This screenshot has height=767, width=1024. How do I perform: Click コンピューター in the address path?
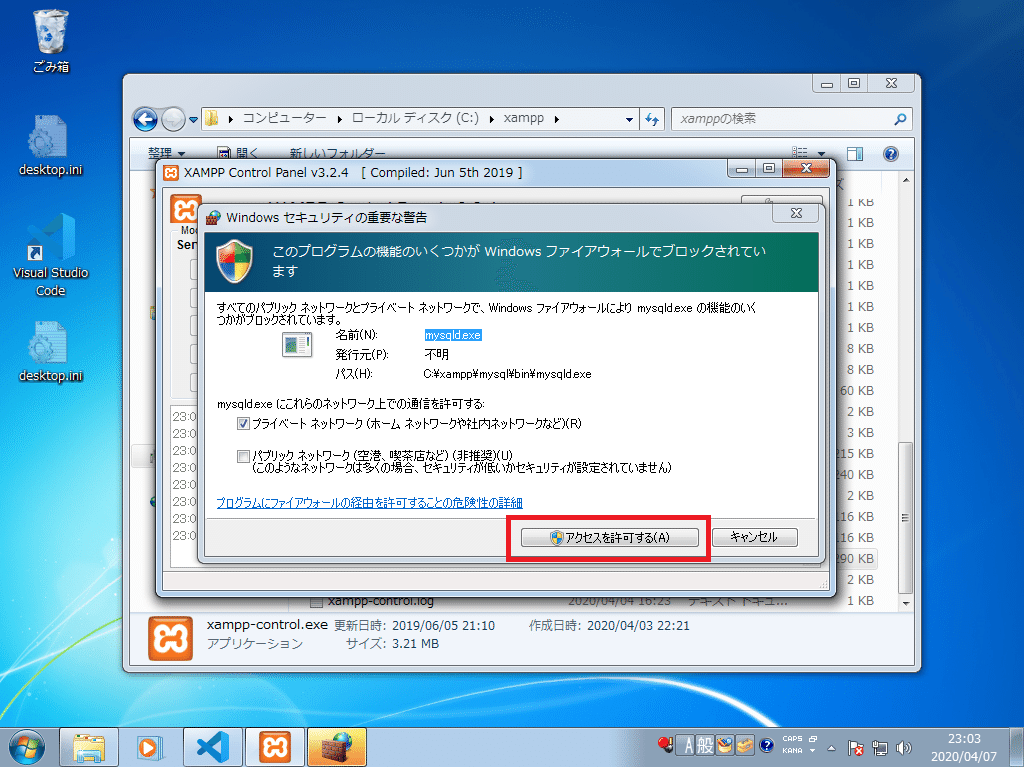tap(284, 118)
